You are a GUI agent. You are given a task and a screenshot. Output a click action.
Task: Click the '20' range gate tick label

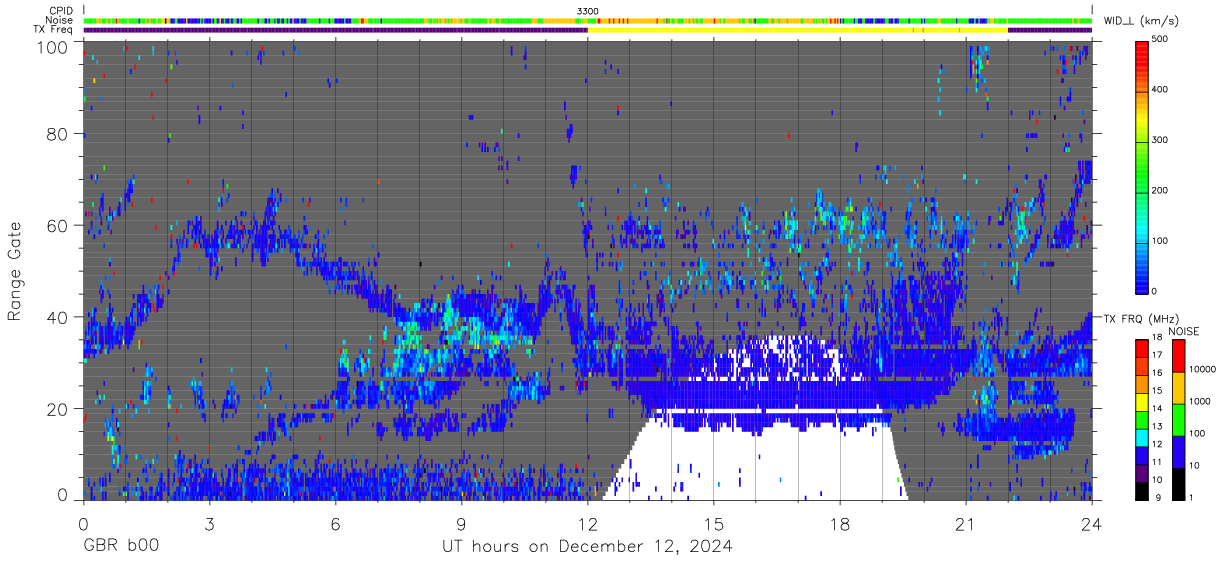[58, 409]
